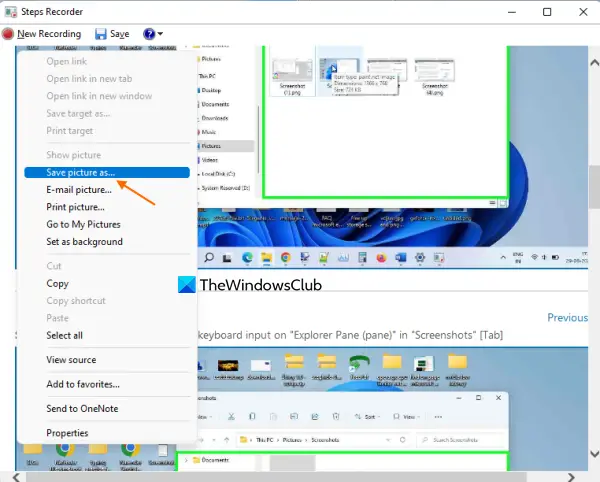Choose Copy from the context menu

pyautogui.click(x=57, y=283)
